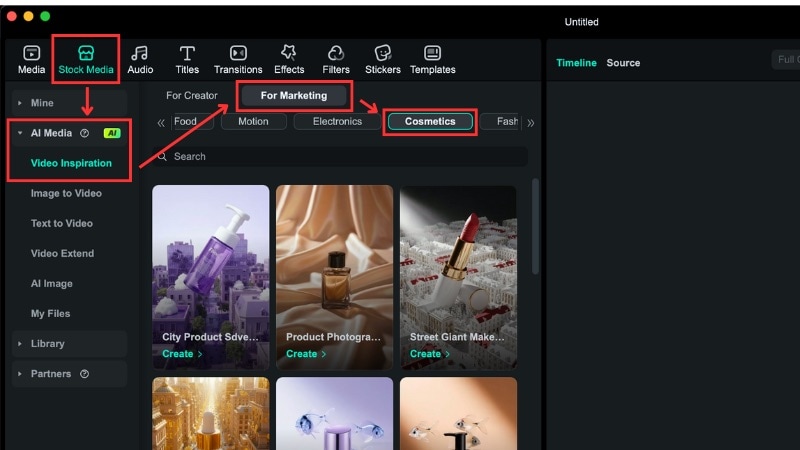Open Video Extend
800x450 pixels.
(x=62, y=254)
